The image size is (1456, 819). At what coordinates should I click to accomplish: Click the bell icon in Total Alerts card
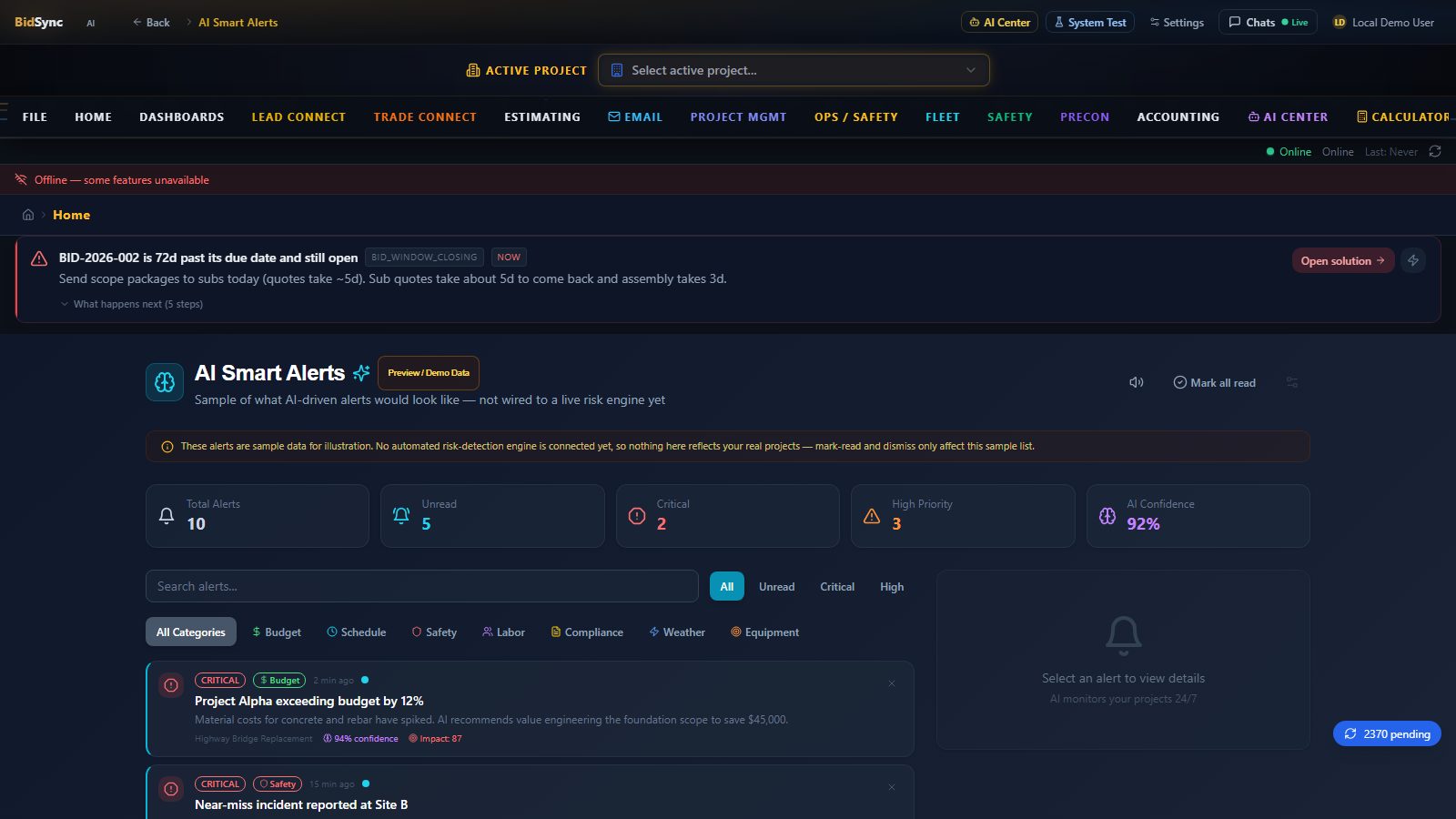(167, 516)
